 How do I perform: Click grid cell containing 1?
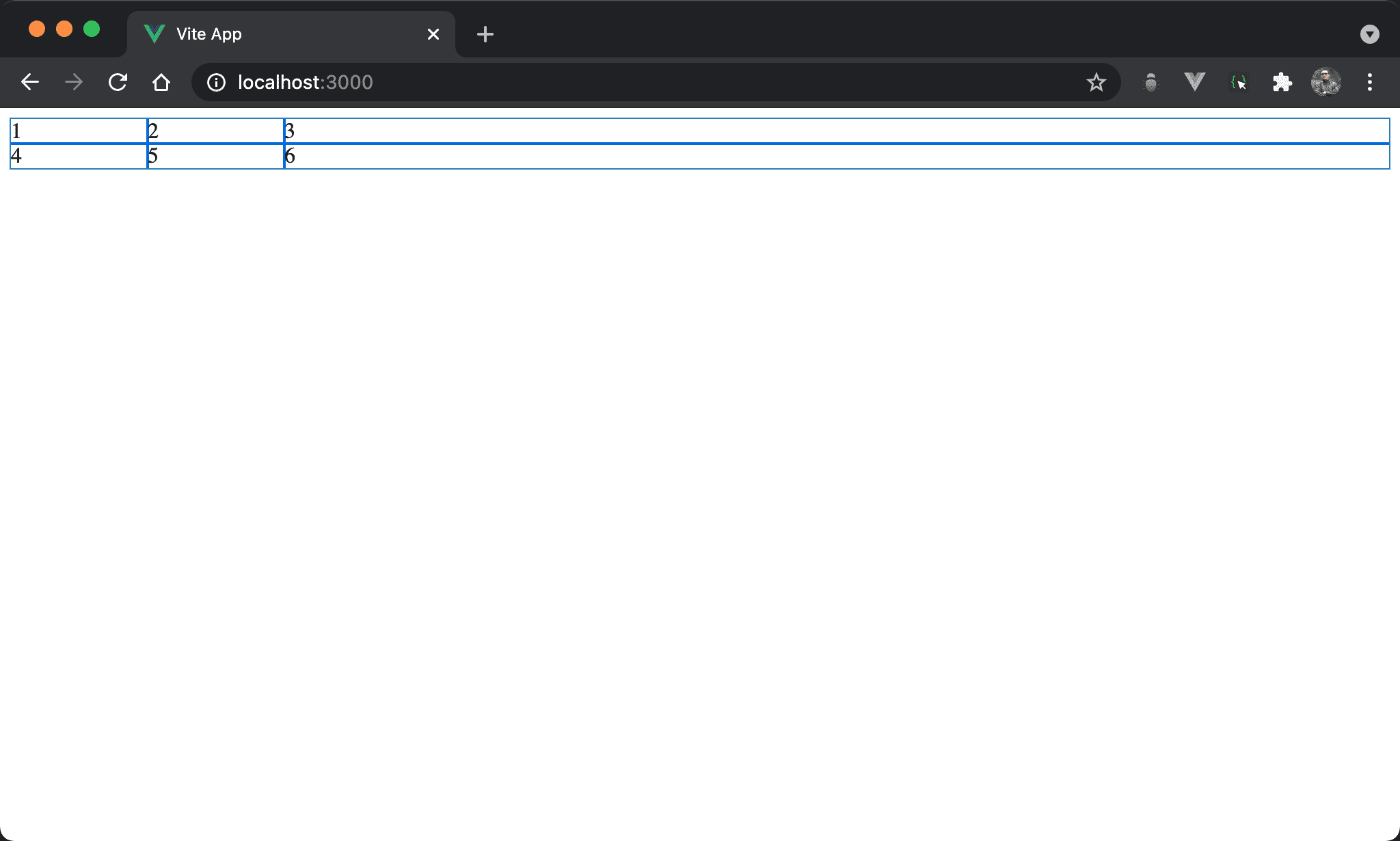click(x=79, y=131)
